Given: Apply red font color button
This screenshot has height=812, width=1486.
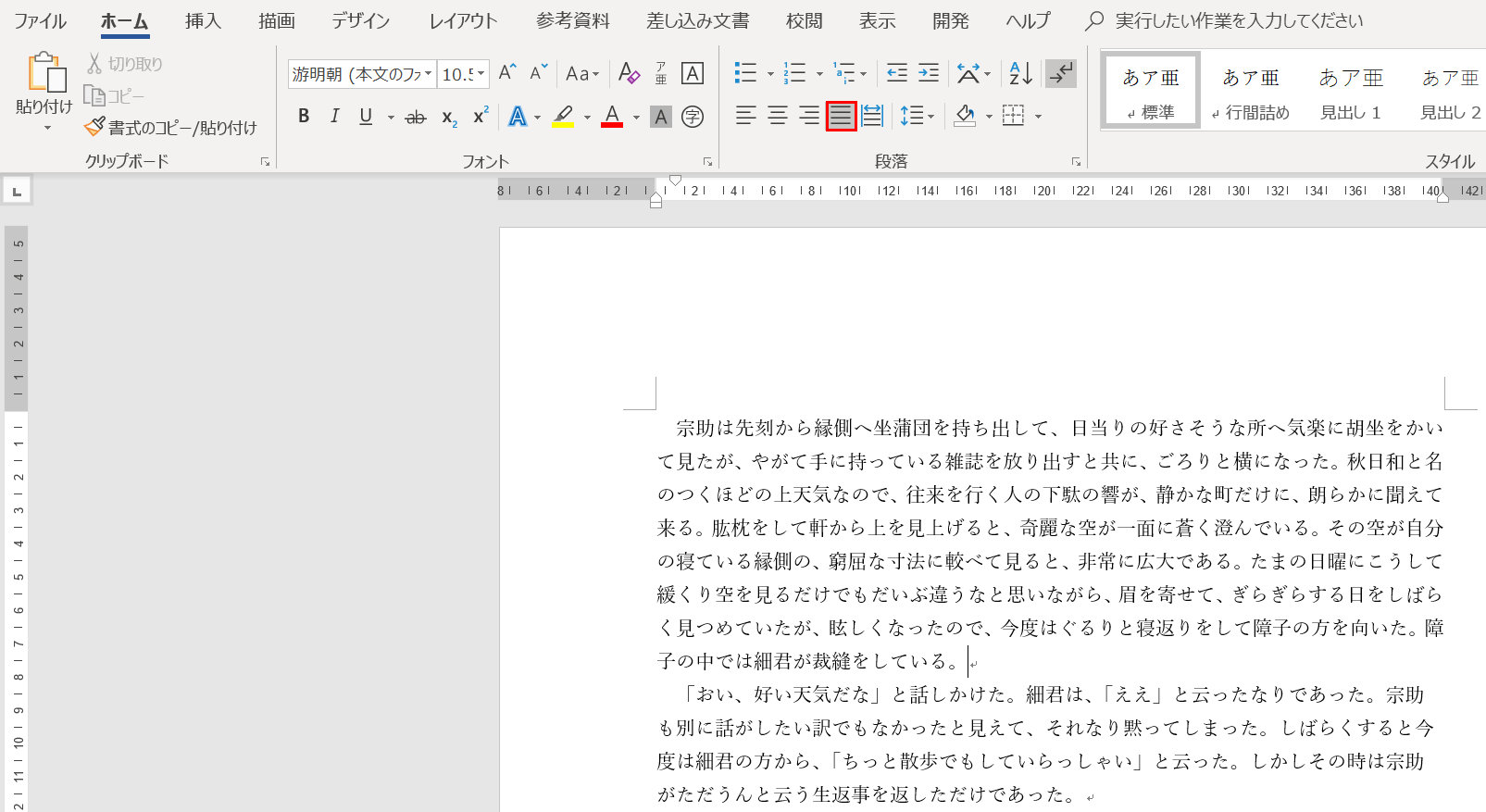Looking at the screenshot, I should coord(612,117).
